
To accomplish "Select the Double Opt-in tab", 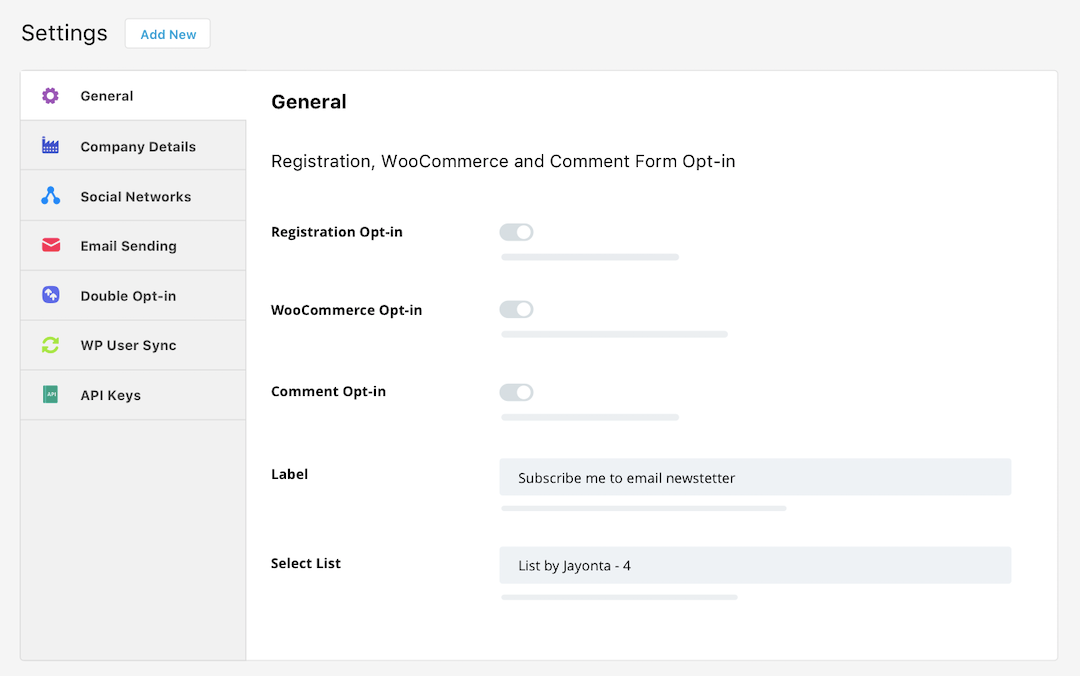I will click(x=128, y=296).
